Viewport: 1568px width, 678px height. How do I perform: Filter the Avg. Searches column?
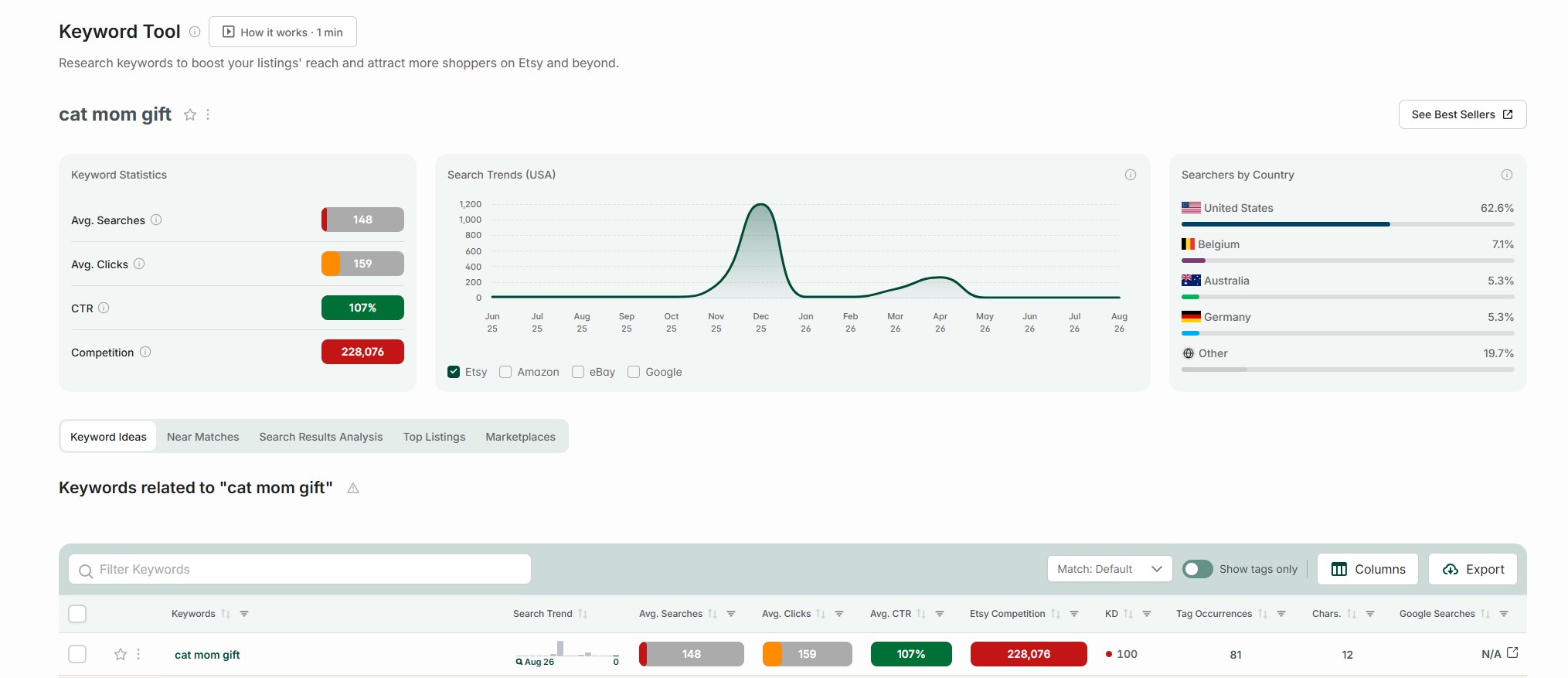coord(731,614)
